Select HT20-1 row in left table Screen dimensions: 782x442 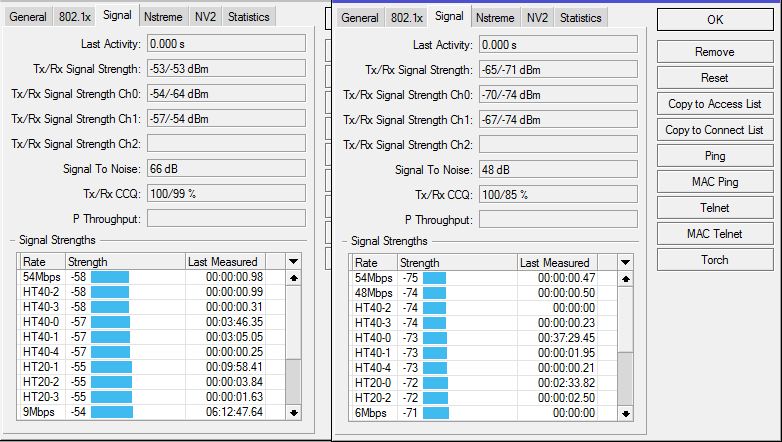[152, 367]
